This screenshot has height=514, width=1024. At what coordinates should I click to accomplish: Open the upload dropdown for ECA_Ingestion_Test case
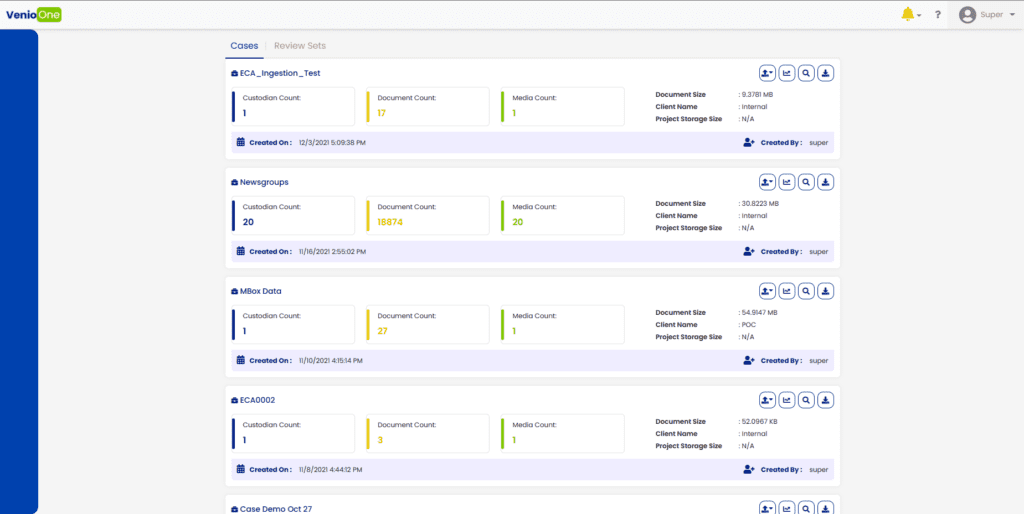pyautogui.click(x=767, y=73)
